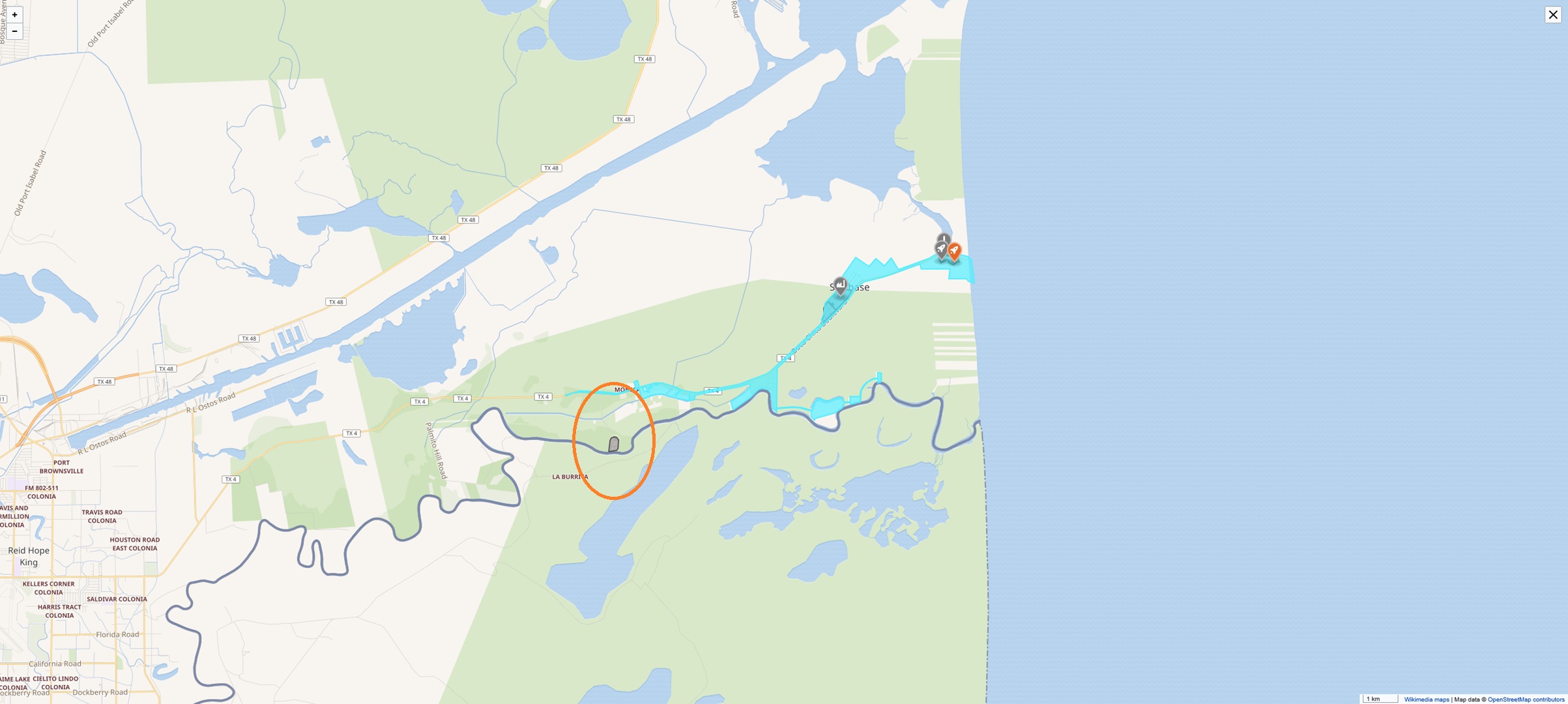Click the PORT BROWNSVILLE place label
The width and height of the screenshot is (1568, 704).
coord(61,467)
